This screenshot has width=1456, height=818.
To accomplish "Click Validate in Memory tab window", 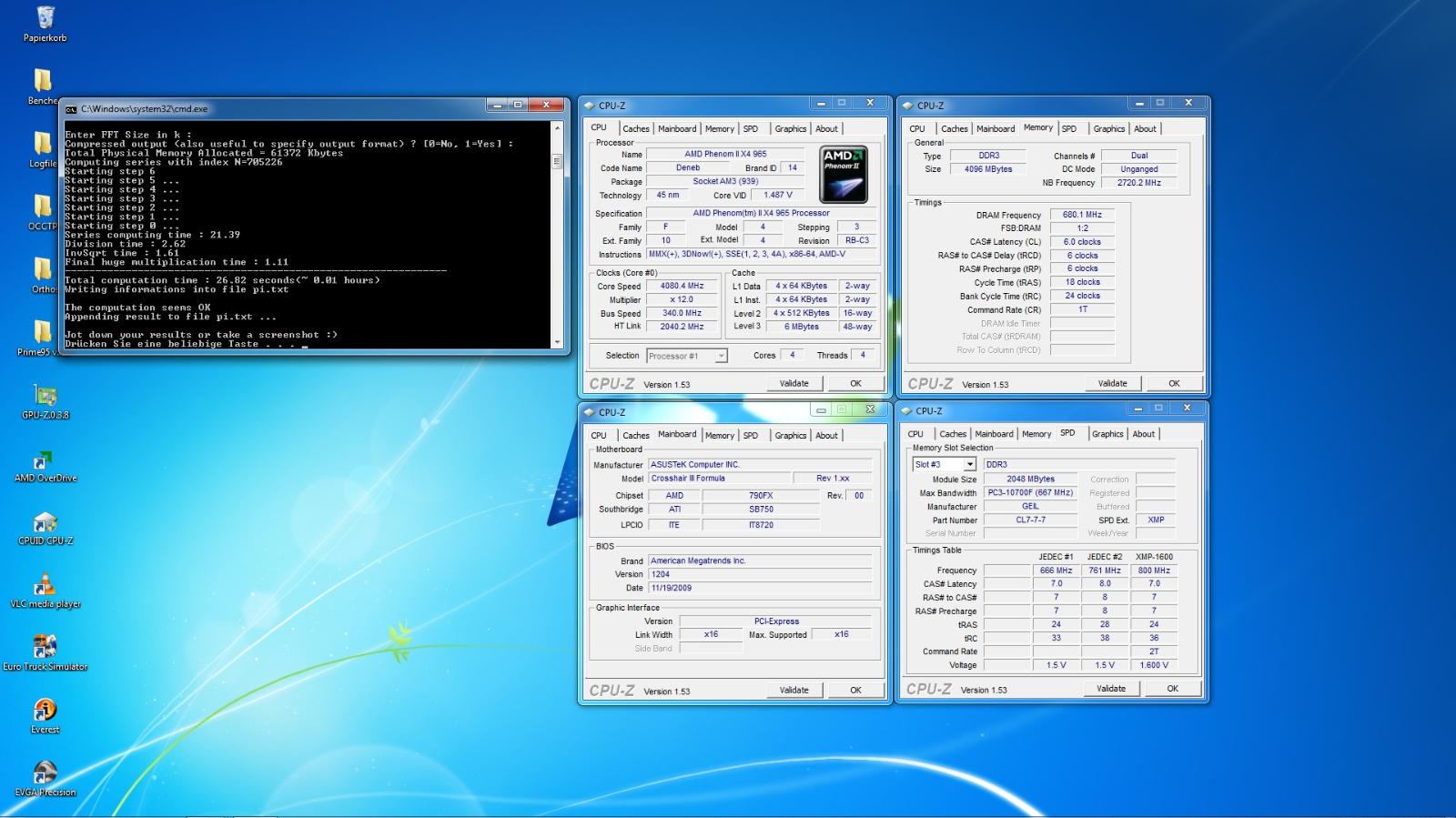I will click(1113, 383).
